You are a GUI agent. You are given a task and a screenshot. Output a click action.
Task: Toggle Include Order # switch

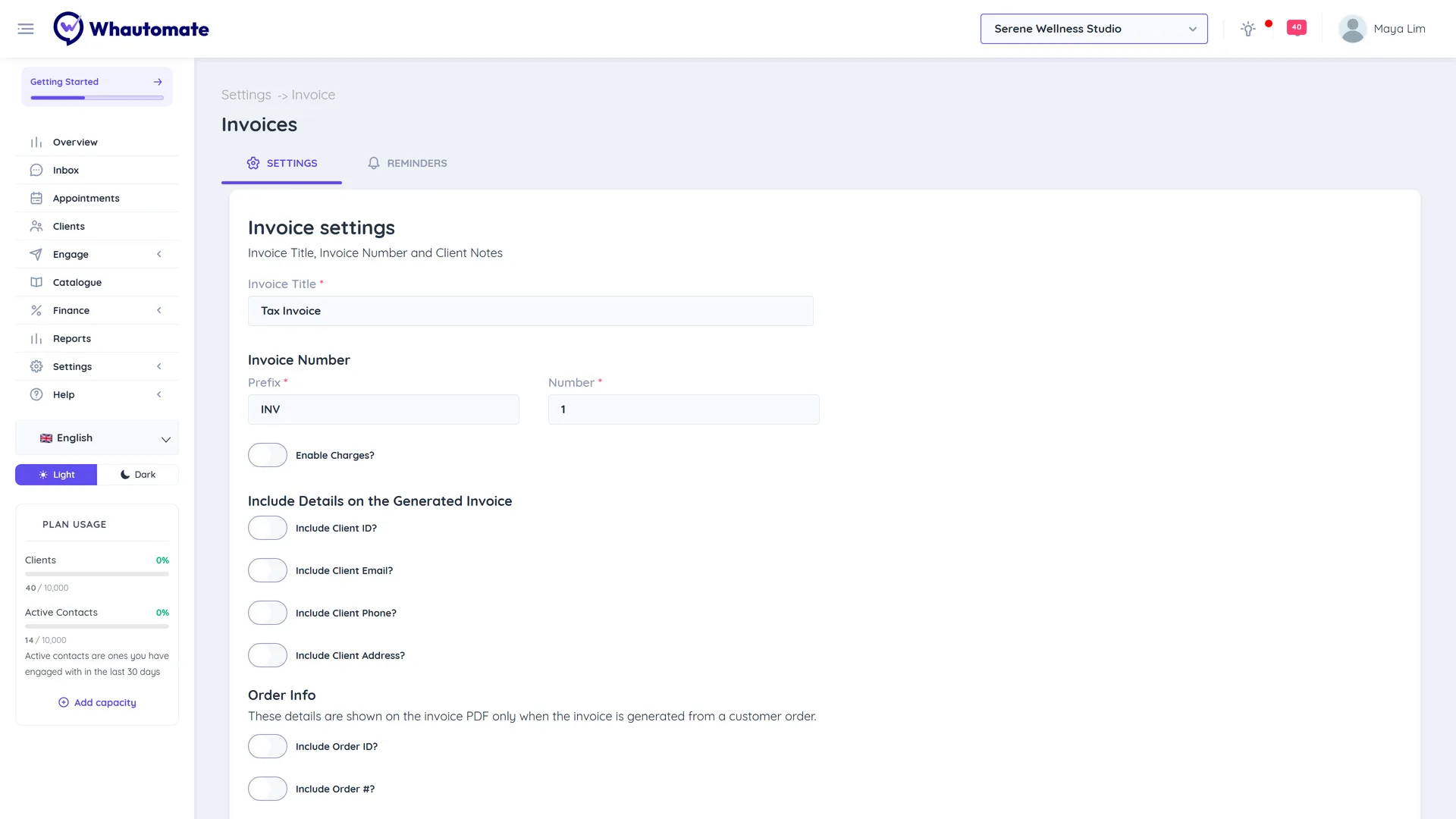click(268, 789)
